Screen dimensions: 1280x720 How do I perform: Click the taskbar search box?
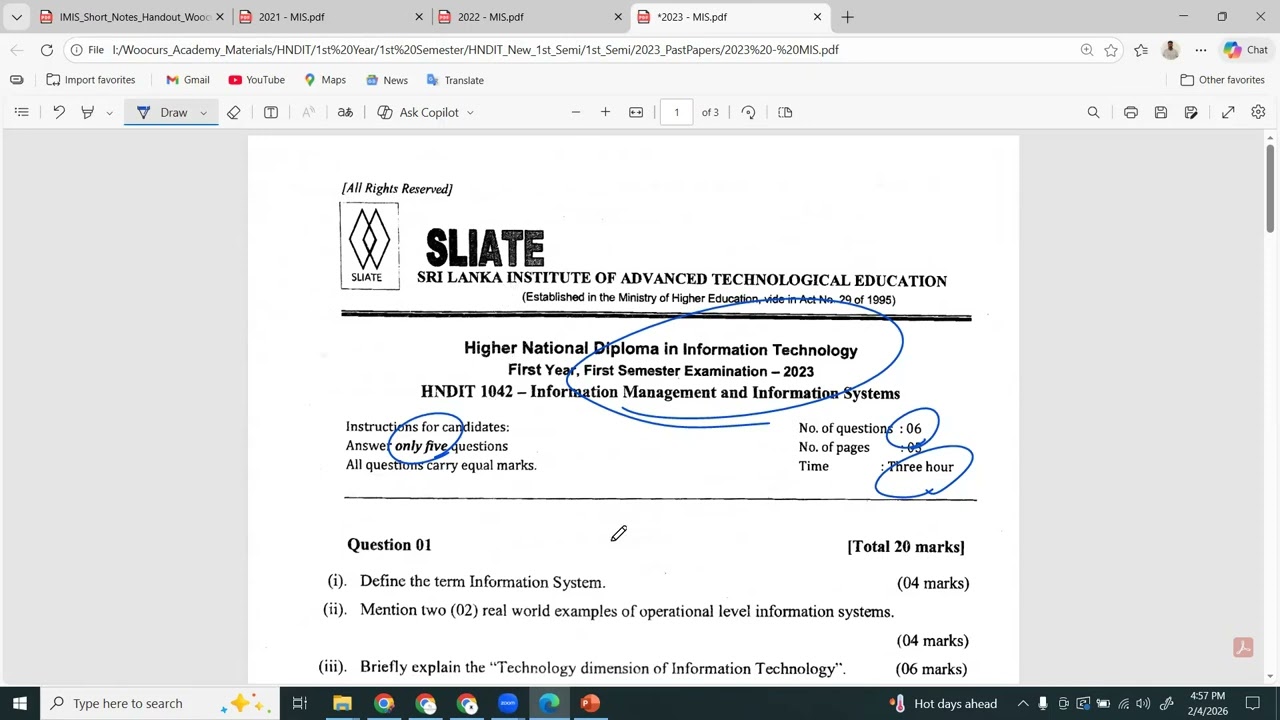(160, 703)
